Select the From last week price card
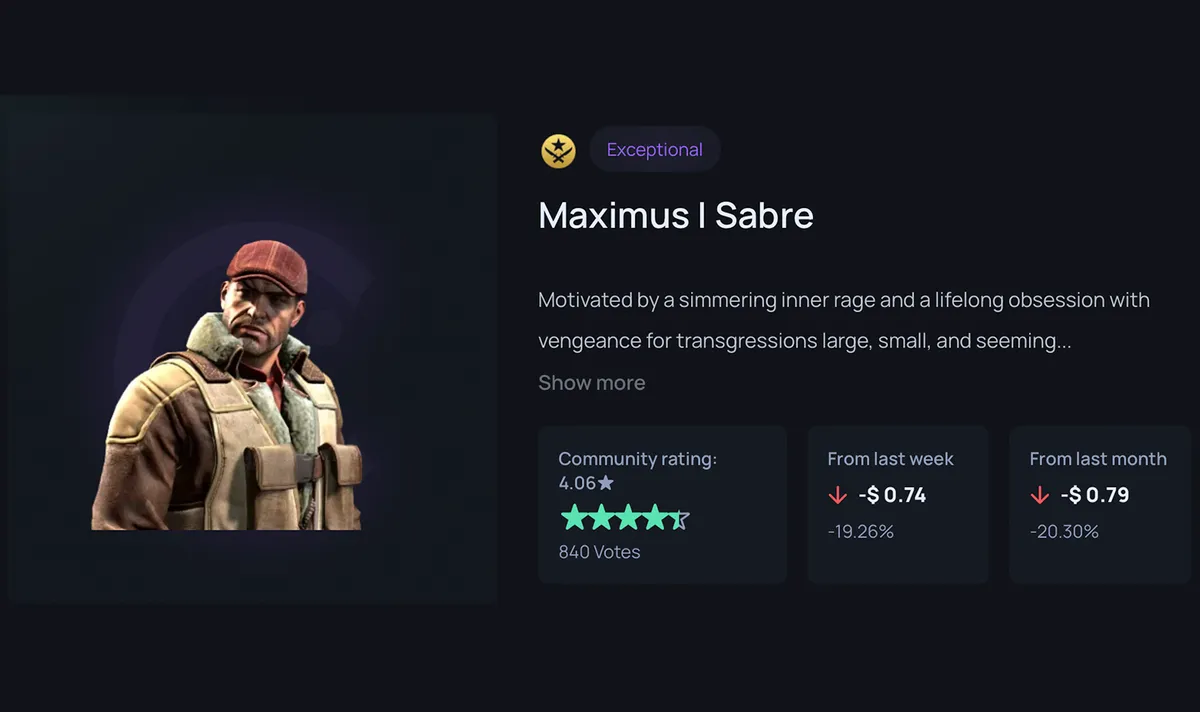 point(898,504)
